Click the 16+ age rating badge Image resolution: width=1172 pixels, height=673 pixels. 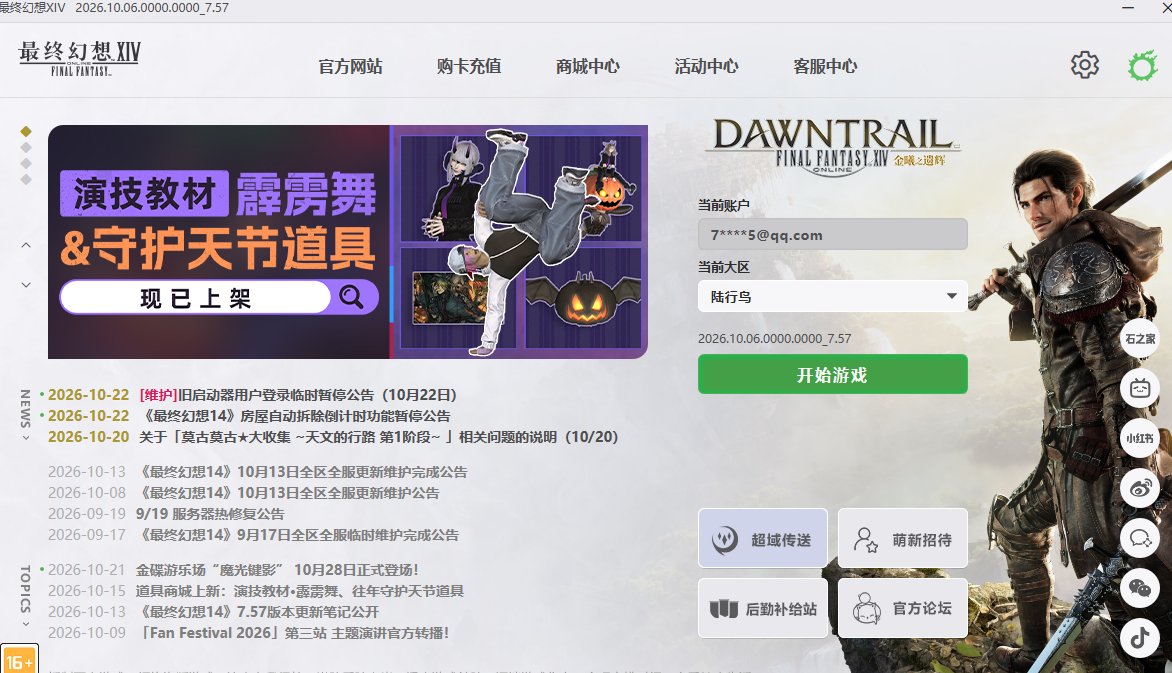[x=19, y=660]
